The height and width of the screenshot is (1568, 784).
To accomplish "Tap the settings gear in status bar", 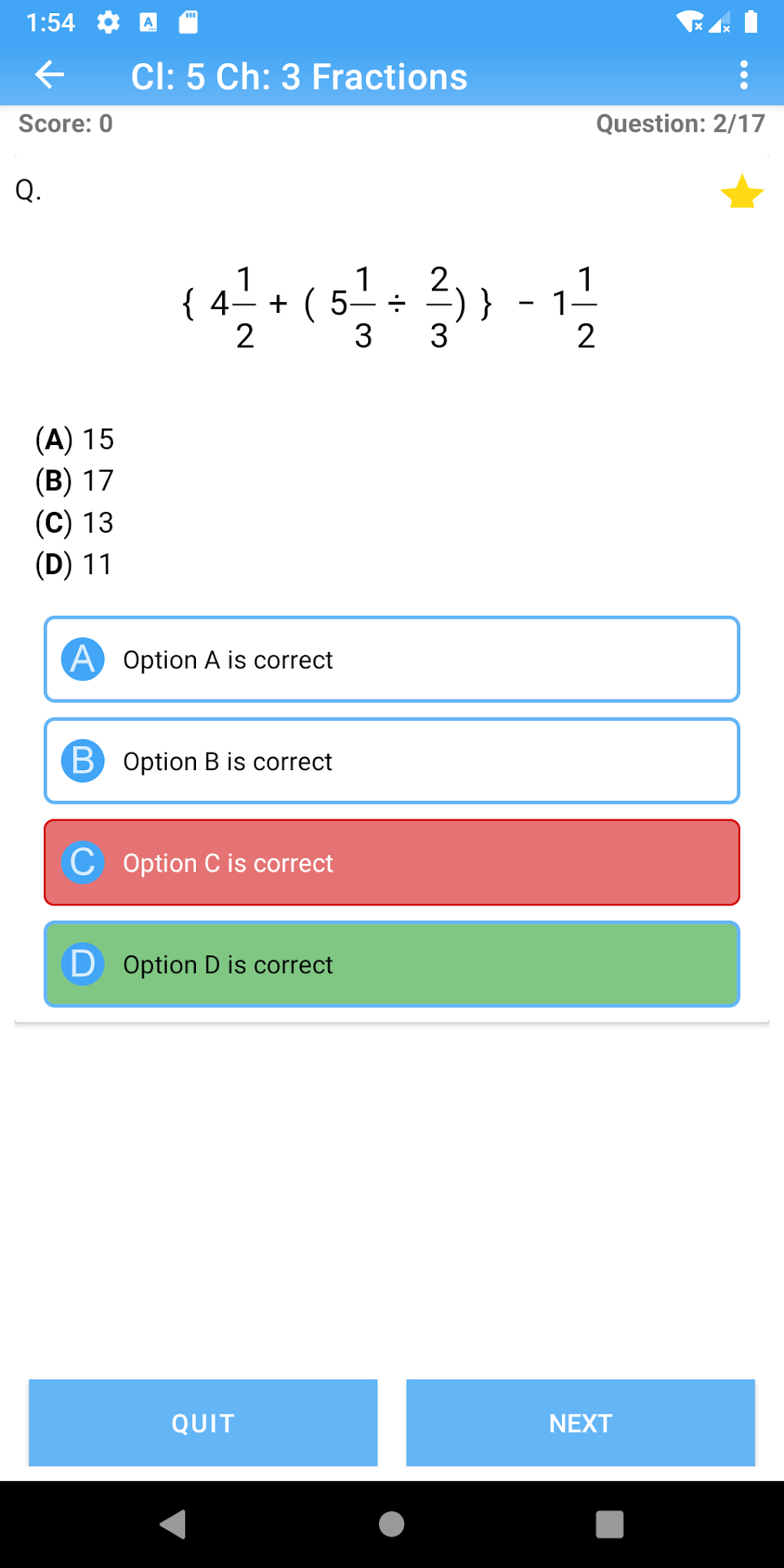I will pyautogui.click(x=108, y=22).
